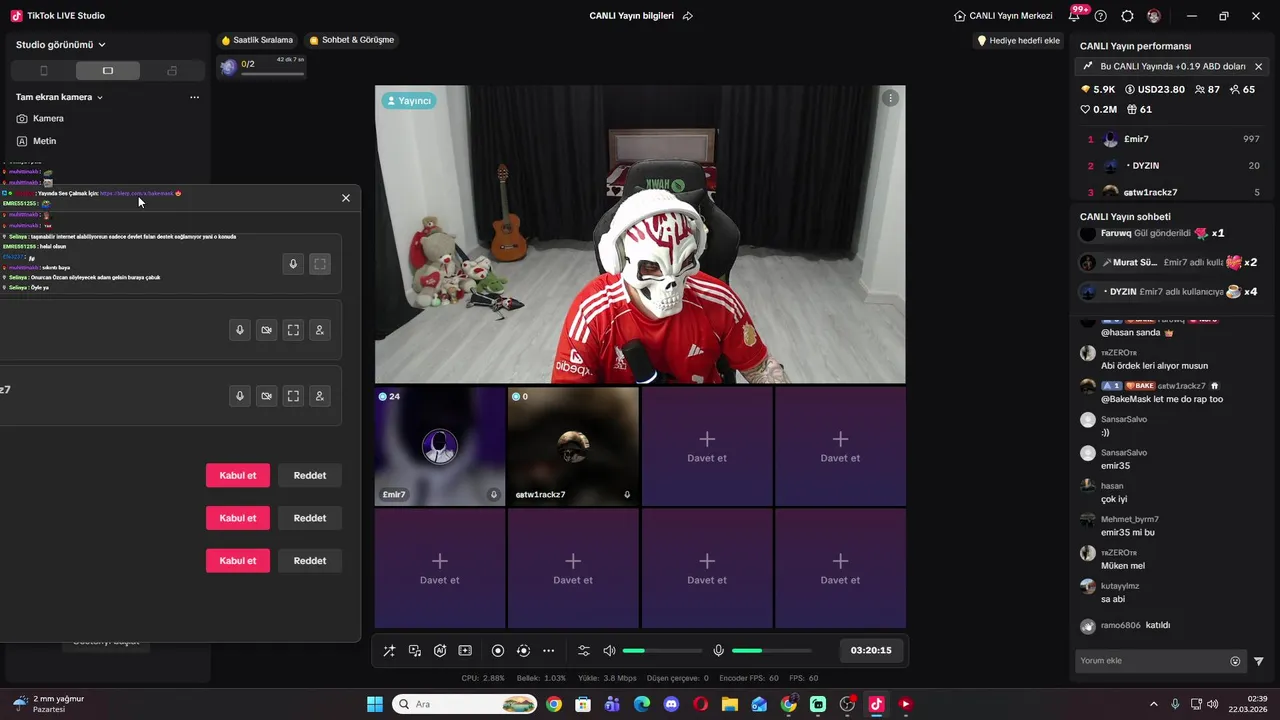Click the bottommost Reddet button
Screen dimensions: 1280x720
pyautogui.click(x=310, y=561)
